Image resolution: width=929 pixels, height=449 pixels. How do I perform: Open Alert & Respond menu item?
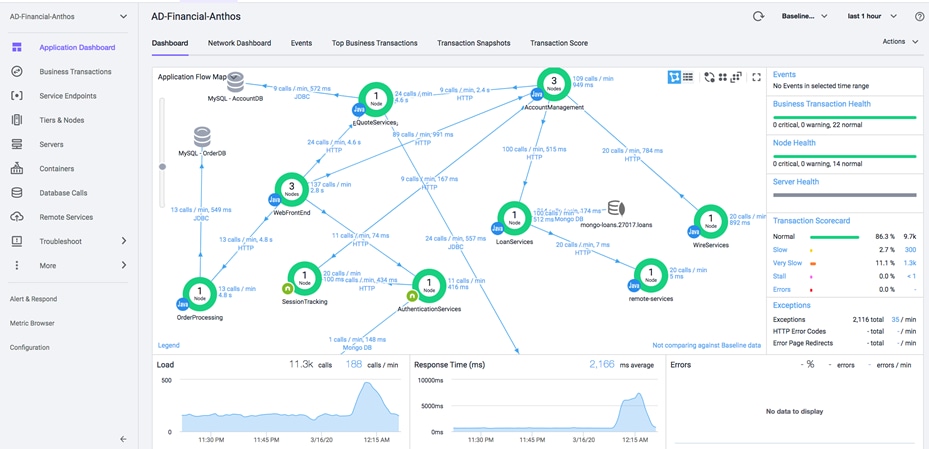(x=33, y=299)
